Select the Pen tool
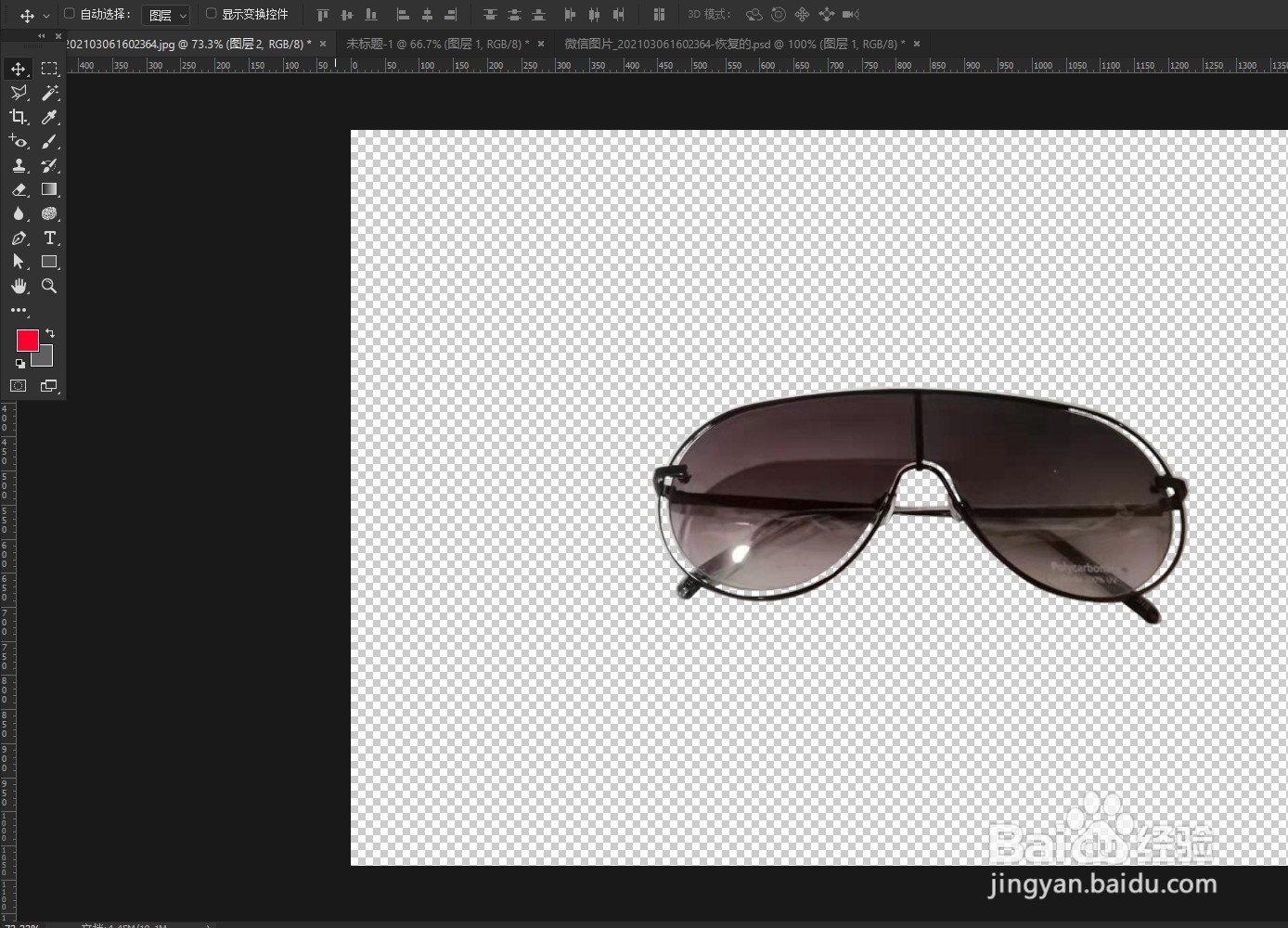The image size is (1288, 928). (x=19, y=238)
